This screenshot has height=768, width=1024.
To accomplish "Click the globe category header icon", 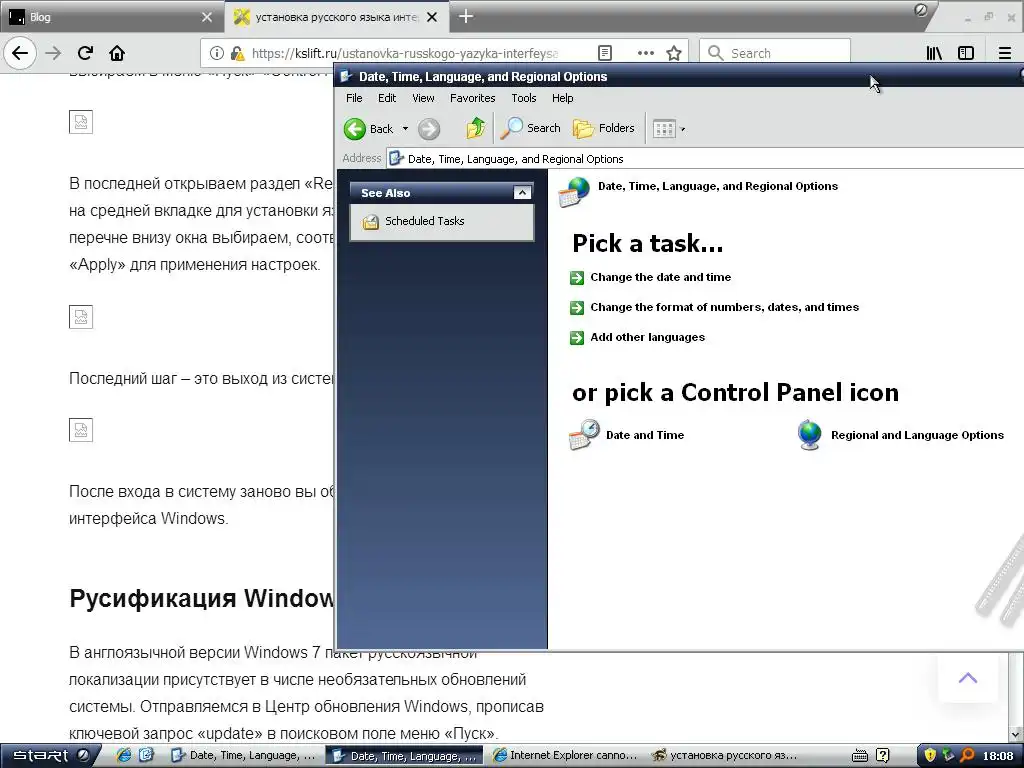I will 574,192.
